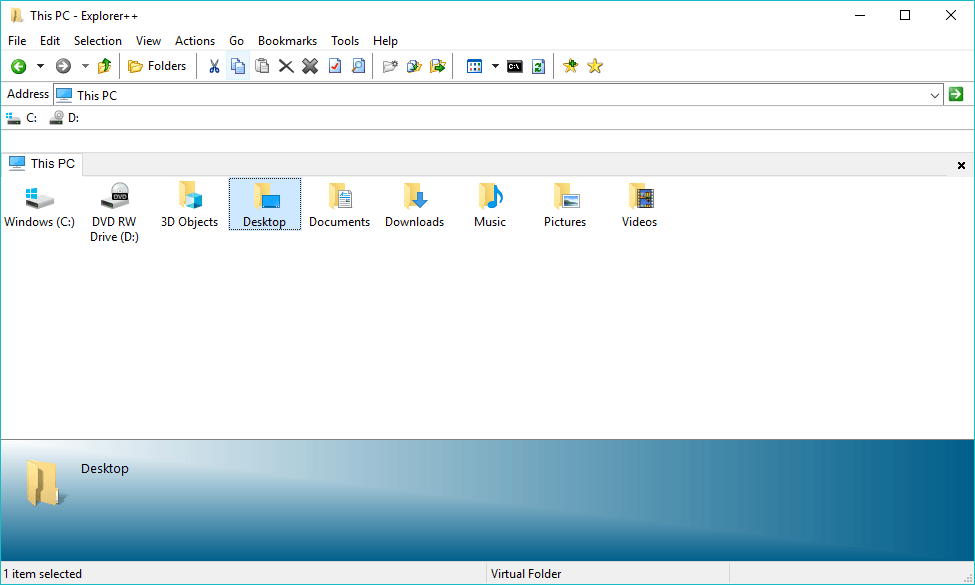Expand the Address bar dropdown
Viewport: 975px width, 585px height.
(935, 93)
